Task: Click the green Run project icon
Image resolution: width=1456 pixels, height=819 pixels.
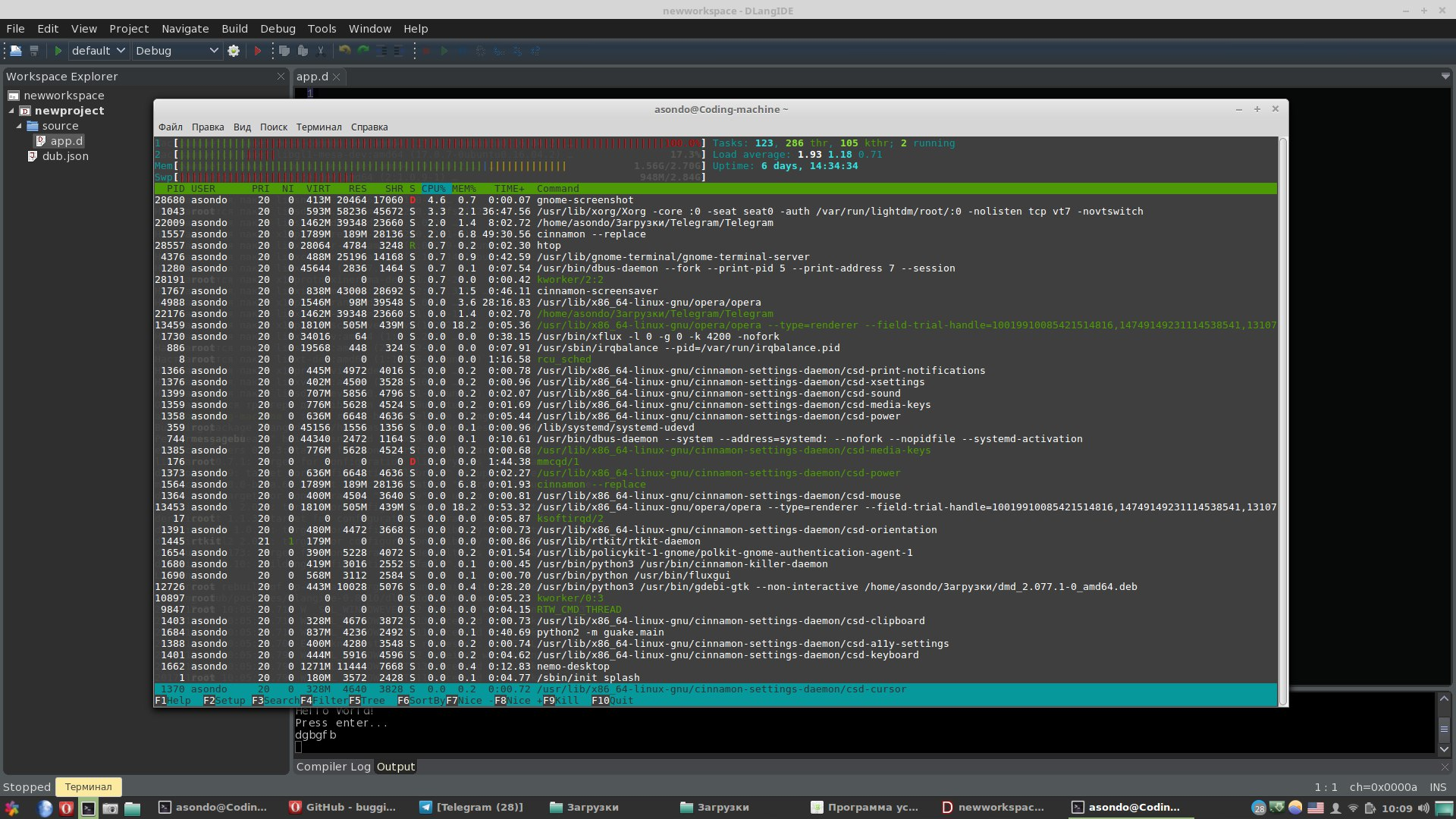Action: point(58,51)
